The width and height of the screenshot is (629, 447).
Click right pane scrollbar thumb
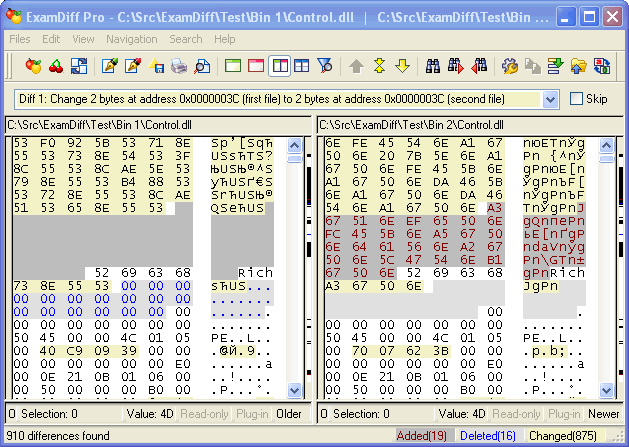tap(606, 158)
